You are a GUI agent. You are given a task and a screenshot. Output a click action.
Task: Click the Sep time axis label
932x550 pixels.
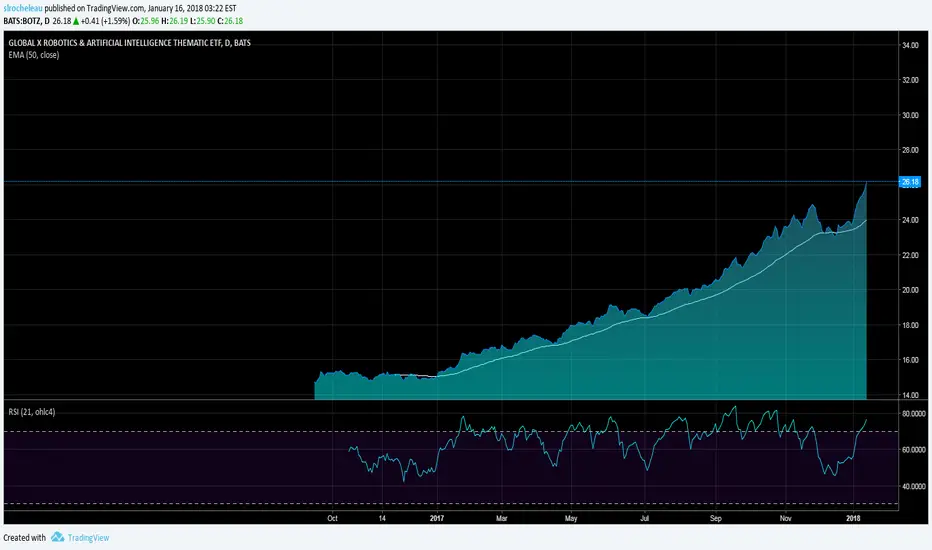coord(716,518)
